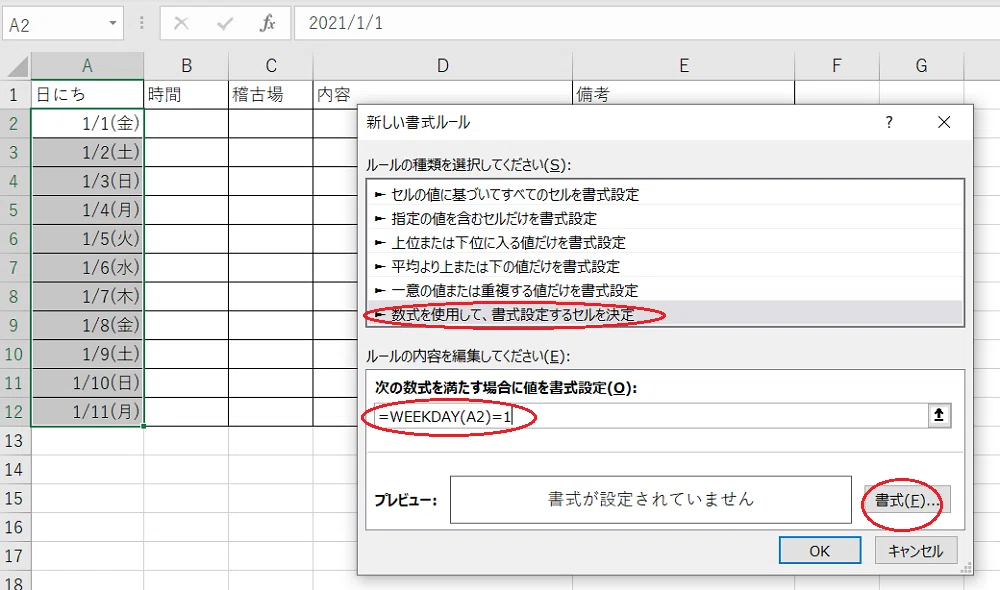The image size is (1000, 590).
Task: Click cell 1/8(金)
Action: [87, 325]
